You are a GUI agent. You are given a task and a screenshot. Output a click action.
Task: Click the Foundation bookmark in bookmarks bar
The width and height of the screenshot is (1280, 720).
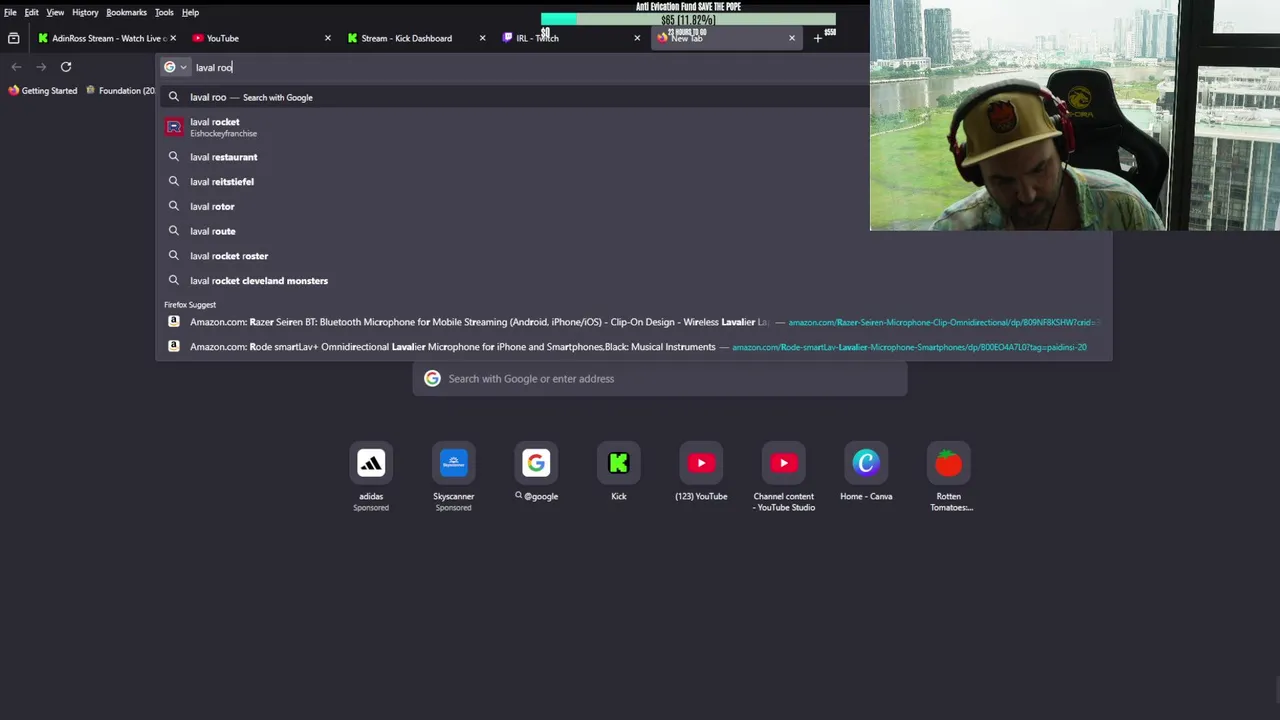coord(120,90)
